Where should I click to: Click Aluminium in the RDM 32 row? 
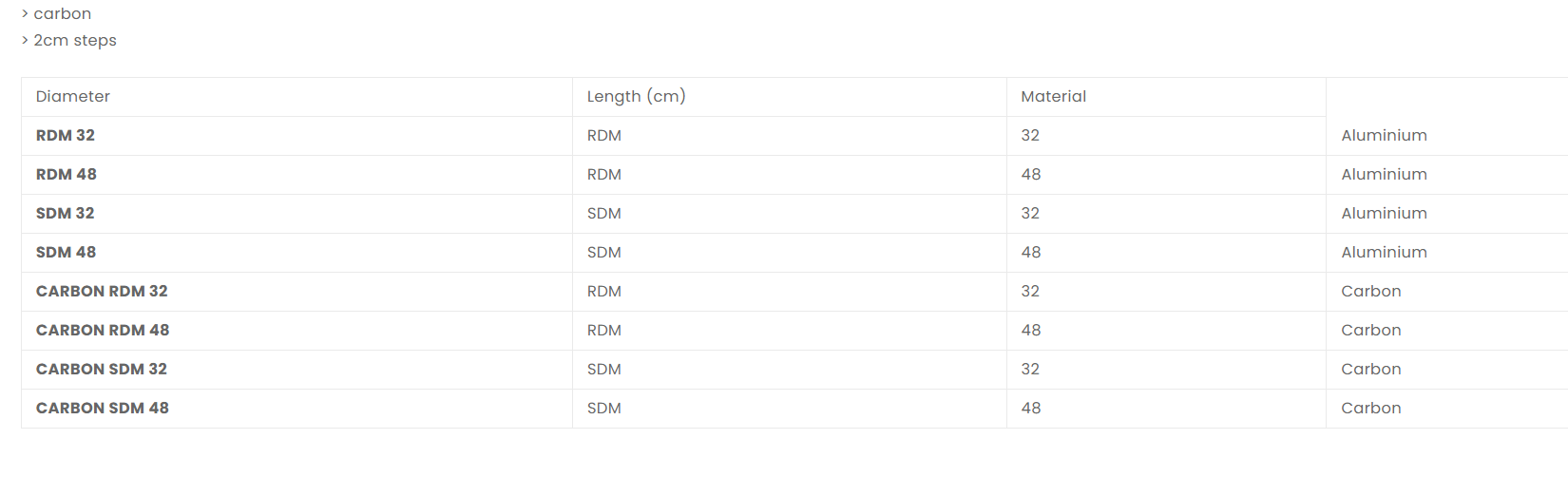(1384, 136)
